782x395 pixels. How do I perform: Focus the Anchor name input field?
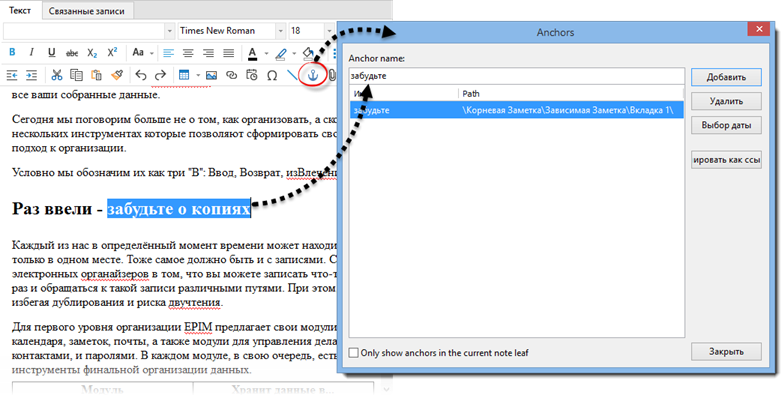click(x=517, y=76)
